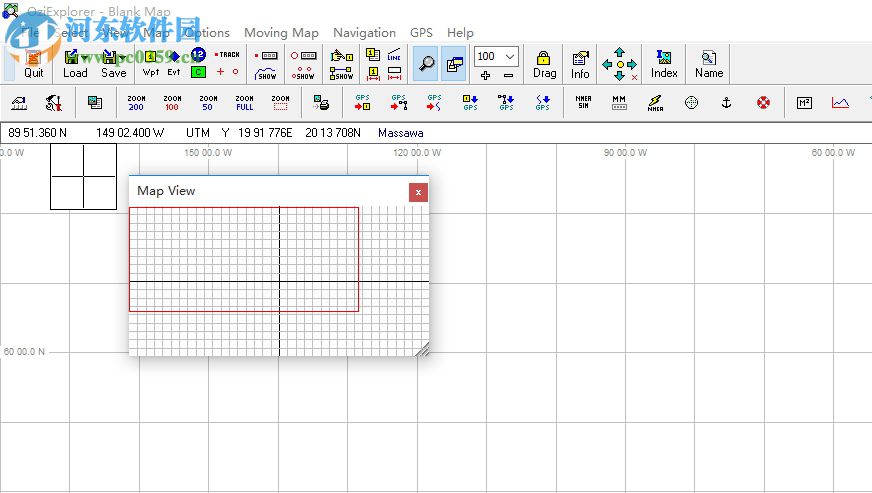Click the track point SHOW icon
This screenshot has height=493, width=872.
tap(303, 73)
